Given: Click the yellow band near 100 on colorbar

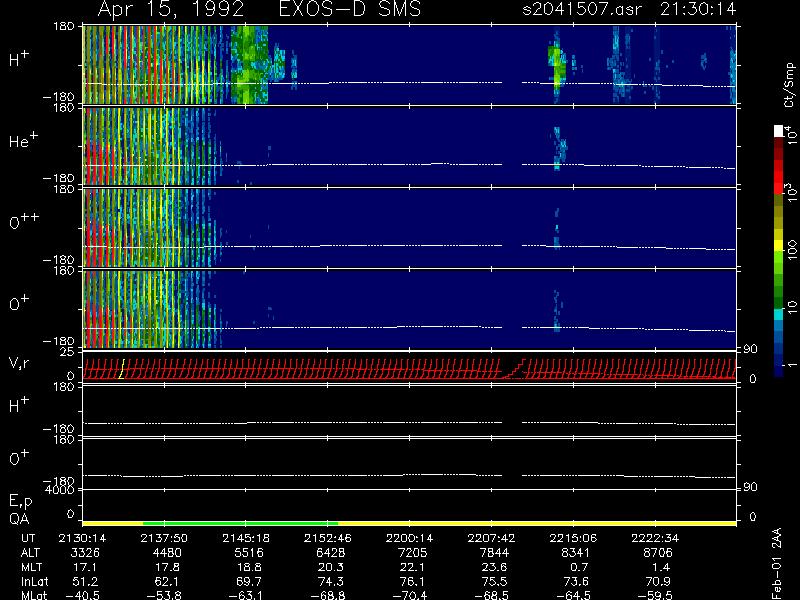Looking at the screenshot, I should (779, 247).
